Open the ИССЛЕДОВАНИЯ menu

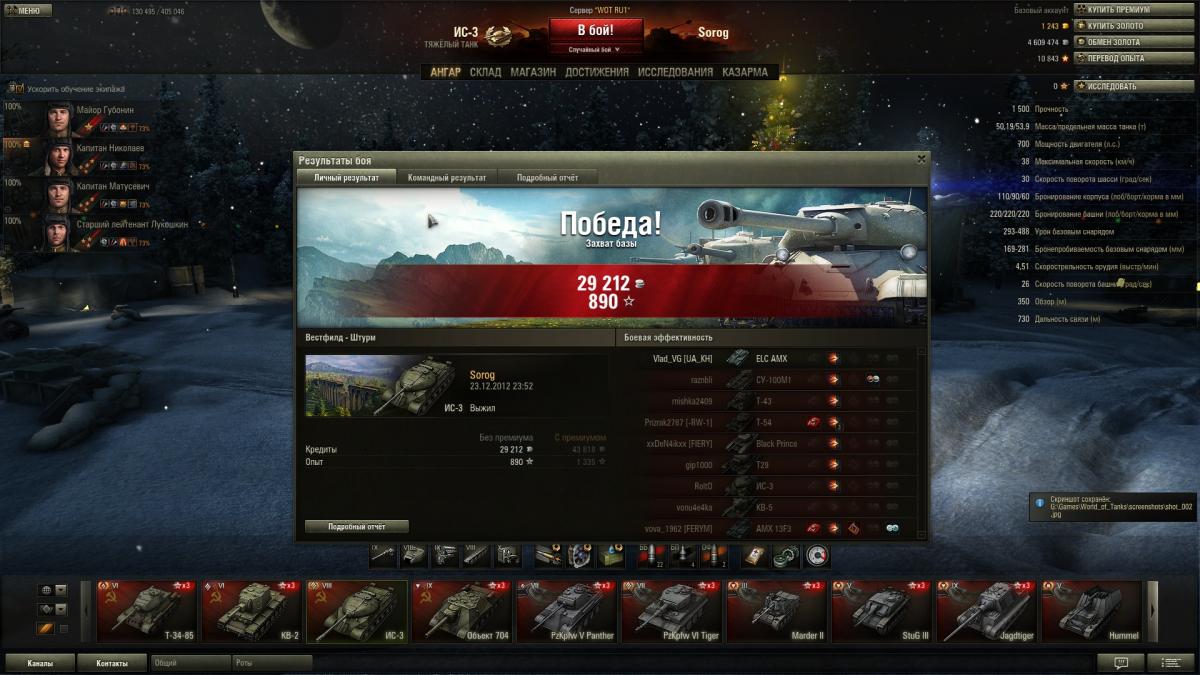pyautogui.click(x=676, y=72)
